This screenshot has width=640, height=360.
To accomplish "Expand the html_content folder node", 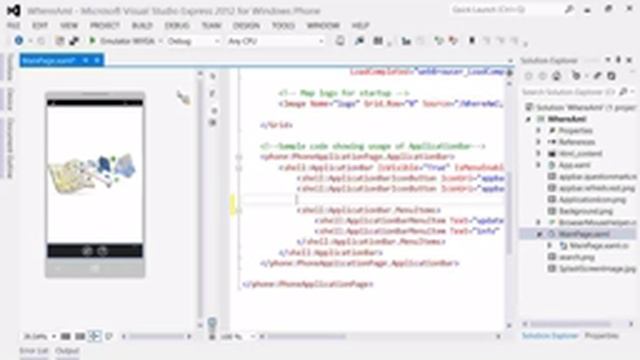I will click(539, 153).
